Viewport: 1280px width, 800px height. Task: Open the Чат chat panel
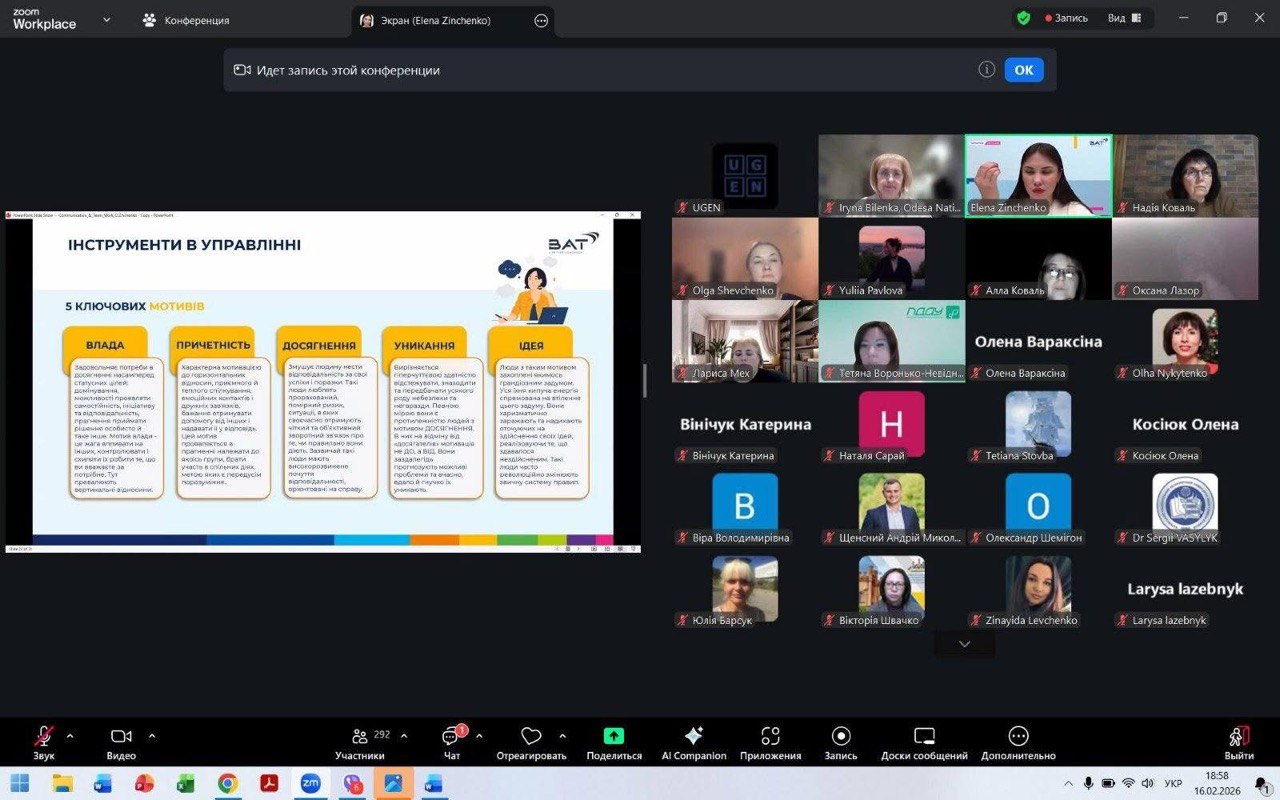tap(451, 741)
